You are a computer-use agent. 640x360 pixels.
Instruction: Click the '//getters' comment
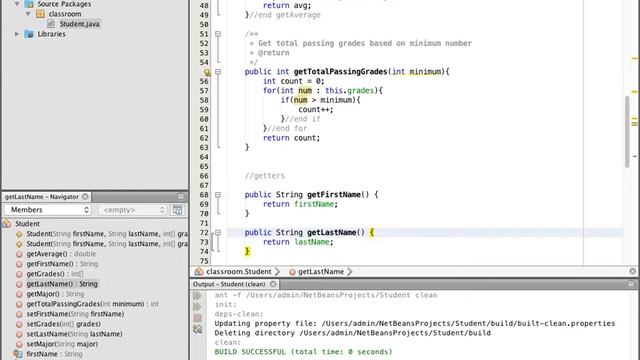[x=264, y=176]
